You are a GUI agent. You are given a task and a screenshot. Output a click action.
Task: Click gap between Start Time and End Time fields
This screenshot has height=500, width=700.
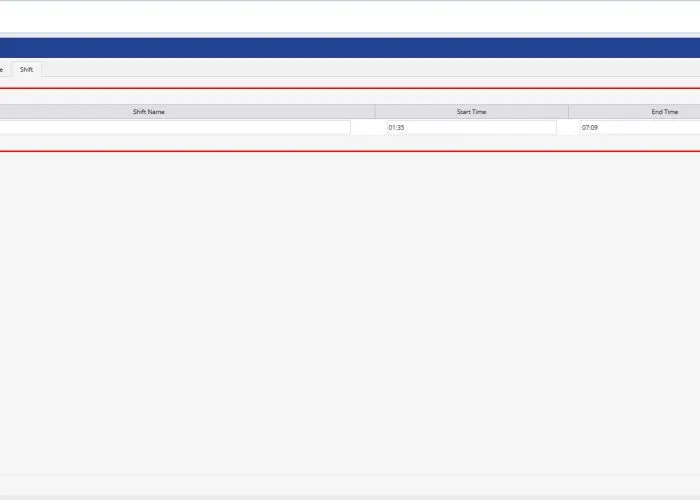(x=568, y=128)
